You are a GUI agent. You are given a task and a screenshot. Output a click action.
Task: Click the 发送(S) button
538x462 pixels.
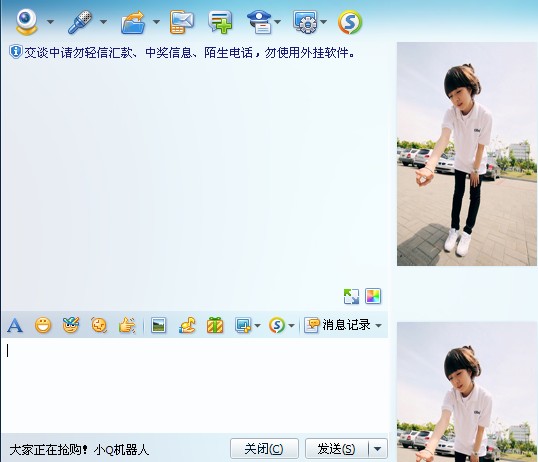(x=337, y=449)
